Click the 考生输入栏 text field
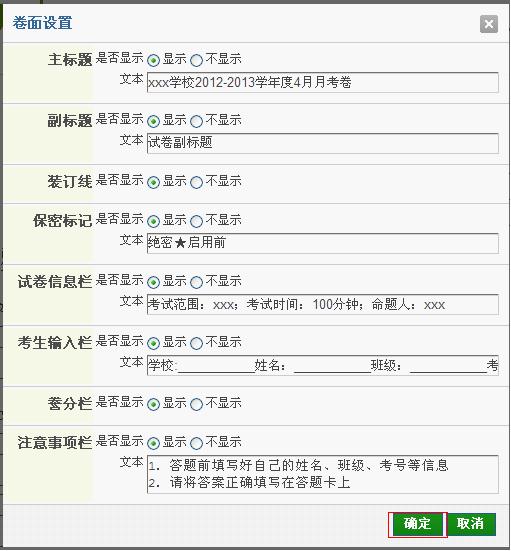 pos(323,365)
